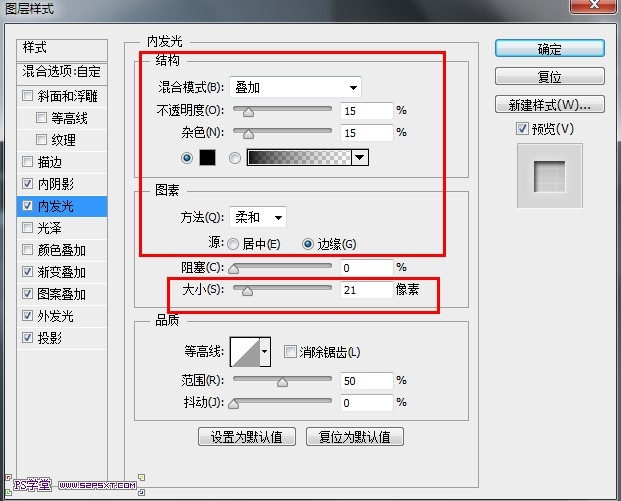
Task: Toggle the 描边 effect checkbox
Action: (27, 162)
